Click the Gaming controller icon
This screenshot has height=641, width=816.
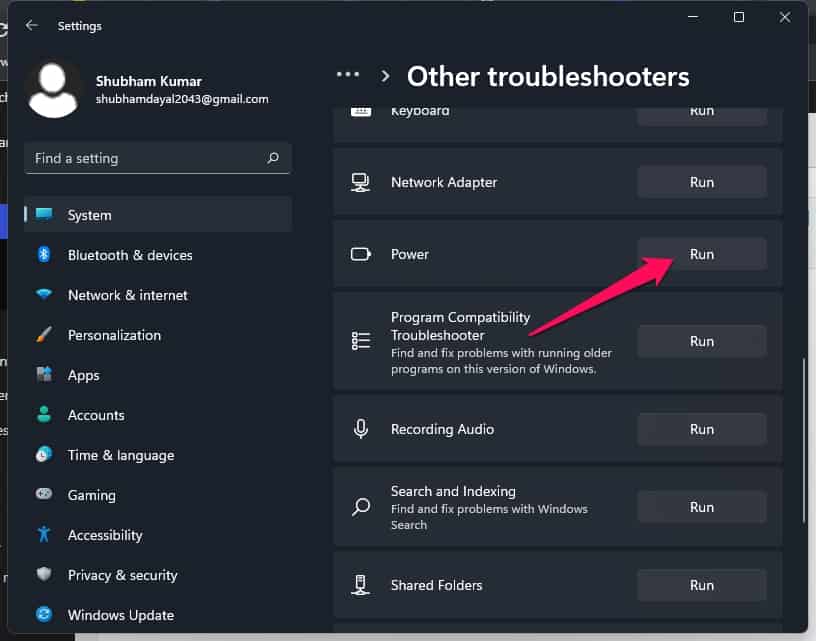click(44, 494)
